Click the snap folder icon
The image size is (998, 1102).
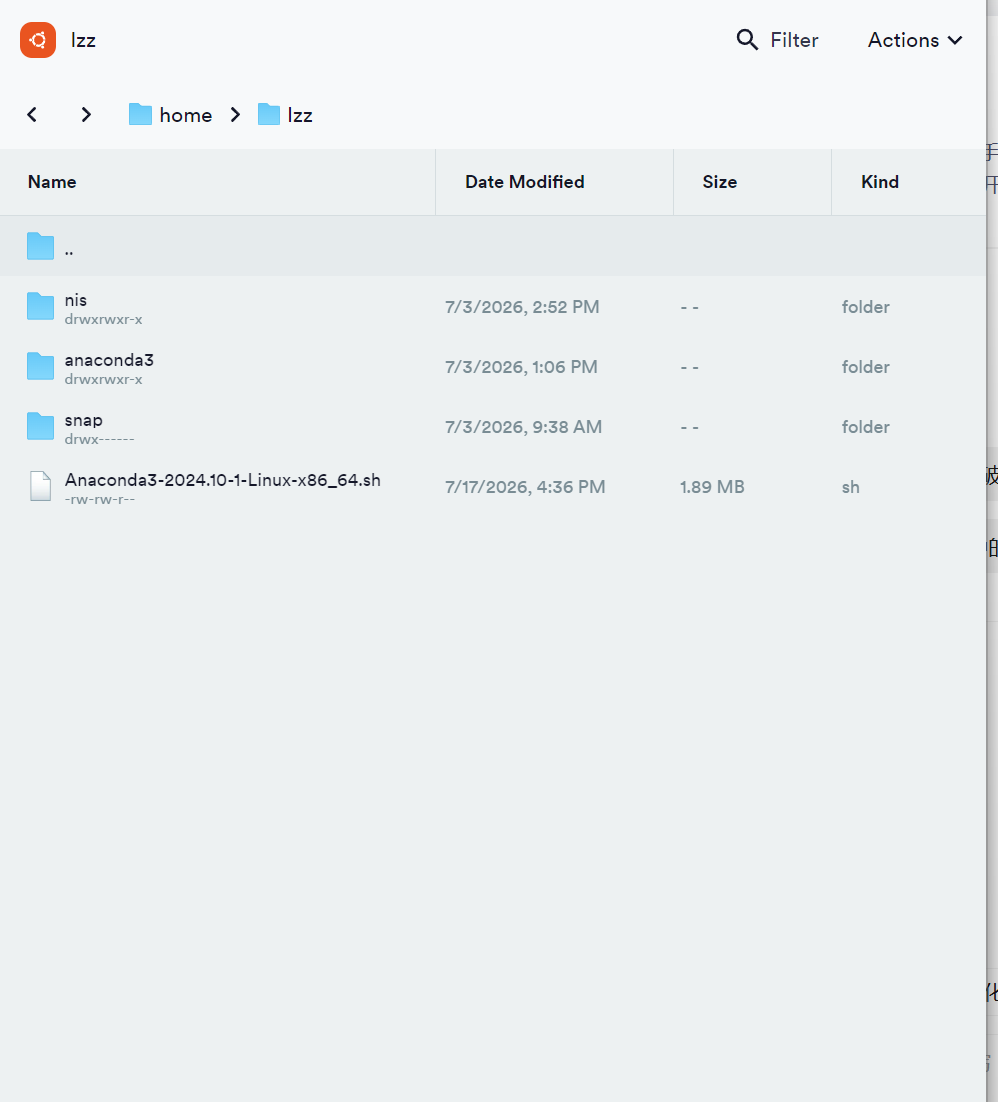click(41, 427)
